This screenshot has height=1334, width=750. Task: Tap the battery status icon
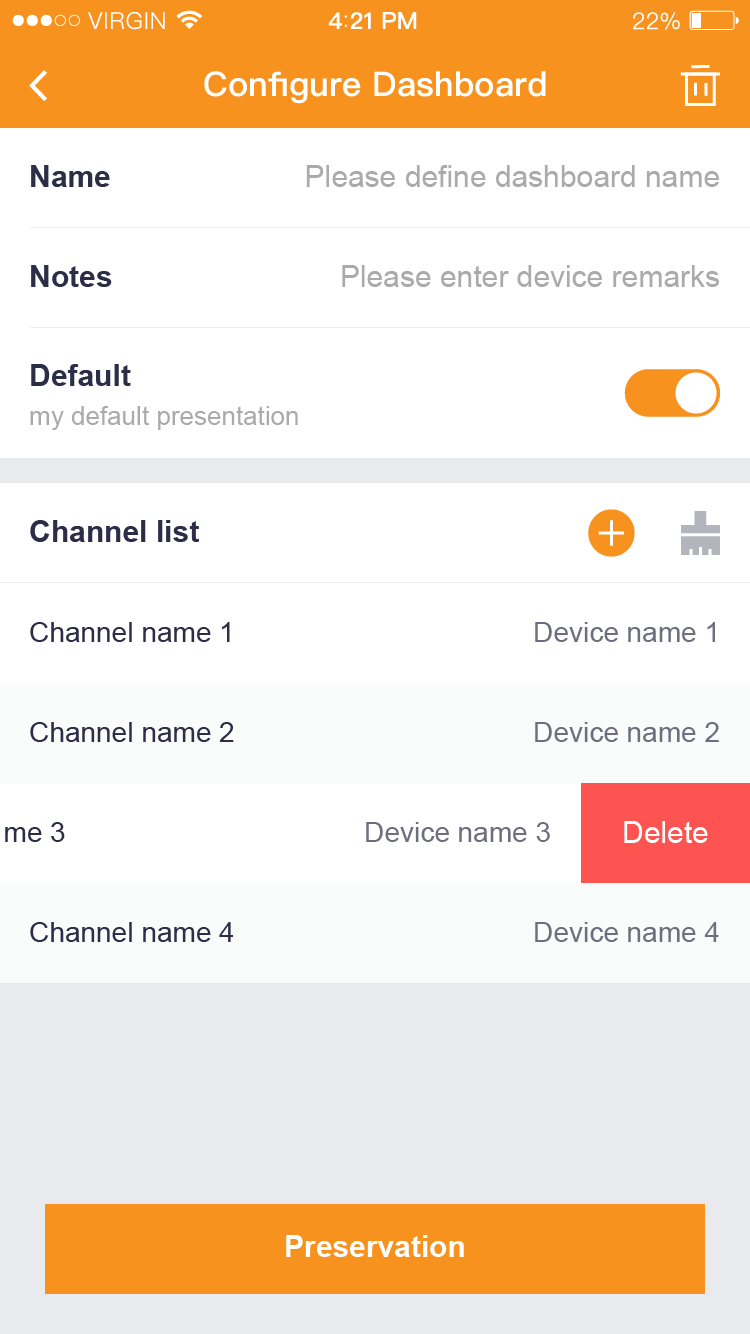[x=713, y=20]
